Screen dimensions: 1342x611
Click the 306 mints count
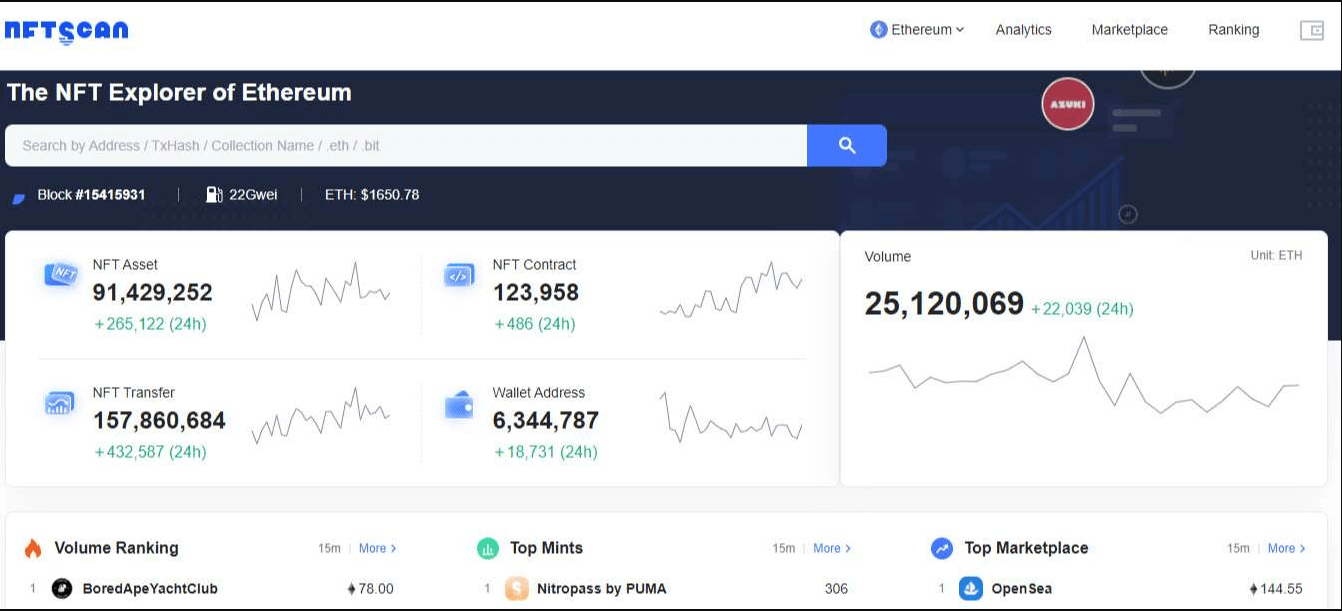836,588
